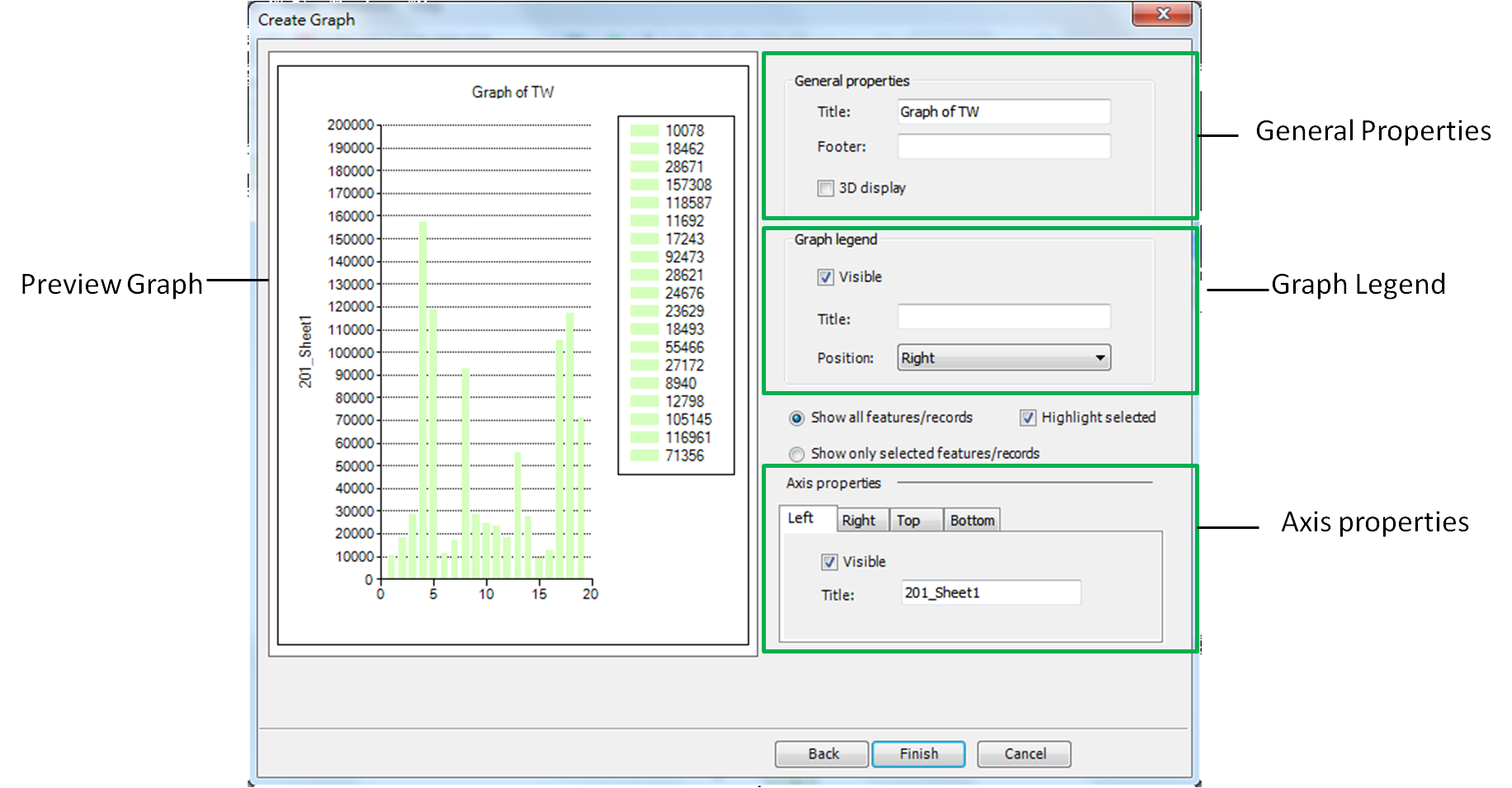1512x788 pixels.
Task: Edit the graph Title field
Action: pyautogui.click(x=1004, y=112)
